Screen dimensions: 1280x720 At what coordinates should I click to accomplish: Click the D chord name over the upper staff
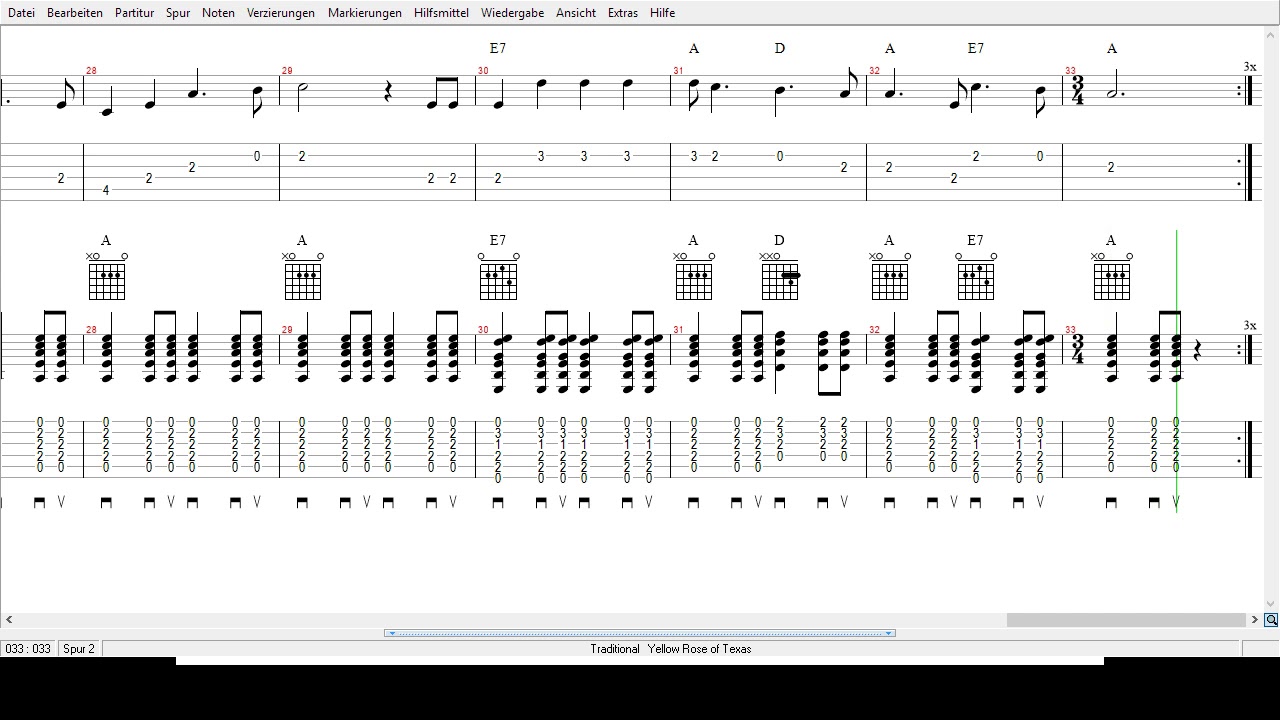[x=780, y=48]
